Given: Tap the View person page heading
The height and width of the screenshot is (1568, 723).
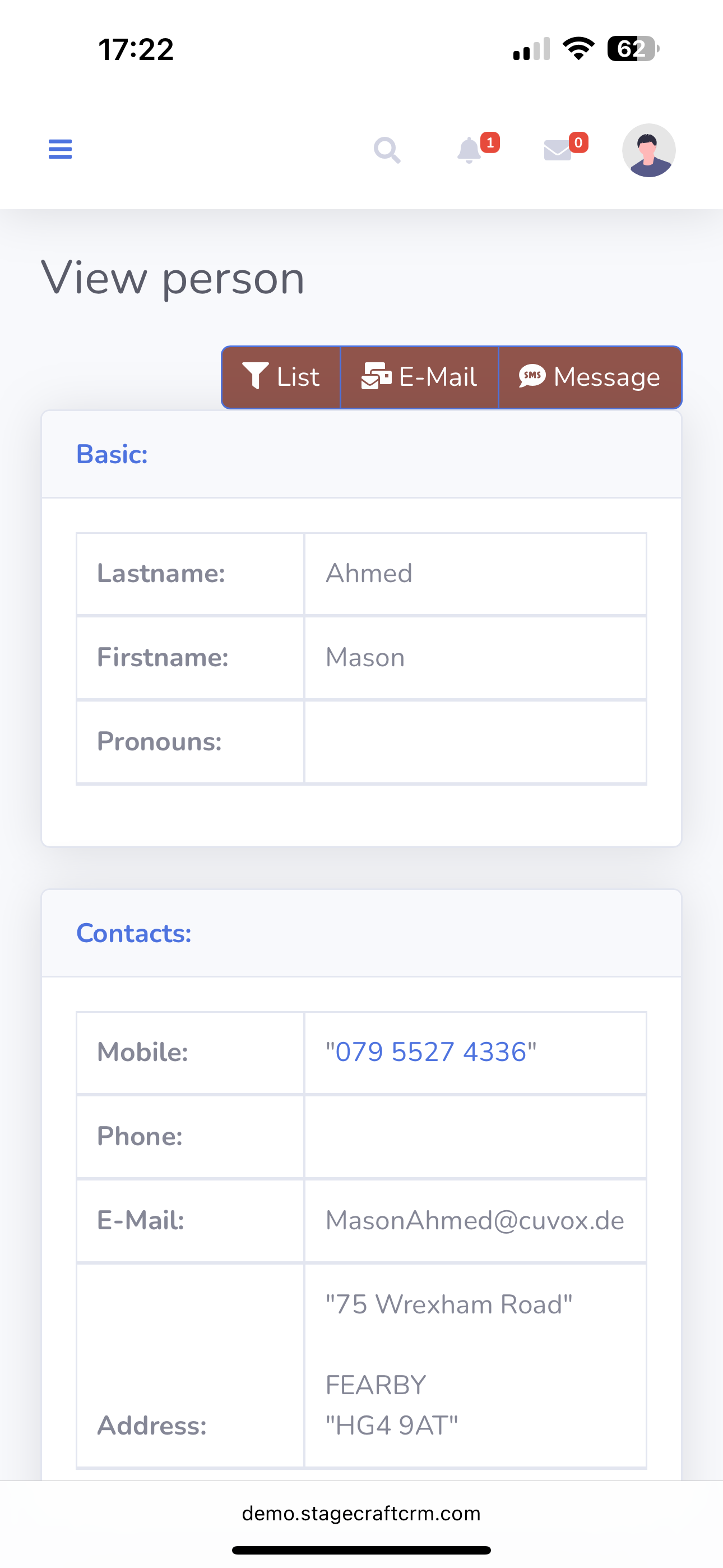Looking at the screenshot, I should coord(173,278).
